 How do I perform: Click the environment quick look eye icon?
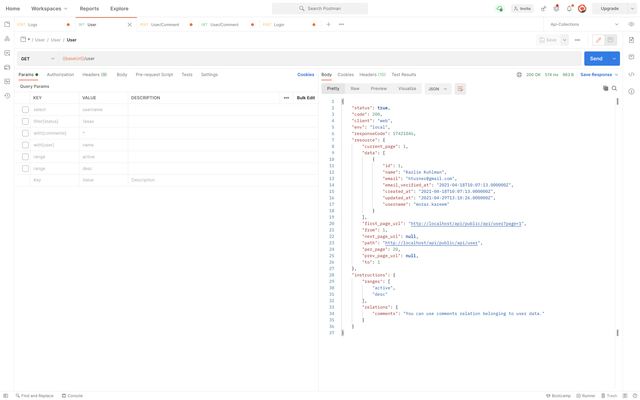click(x=631, y=24)
